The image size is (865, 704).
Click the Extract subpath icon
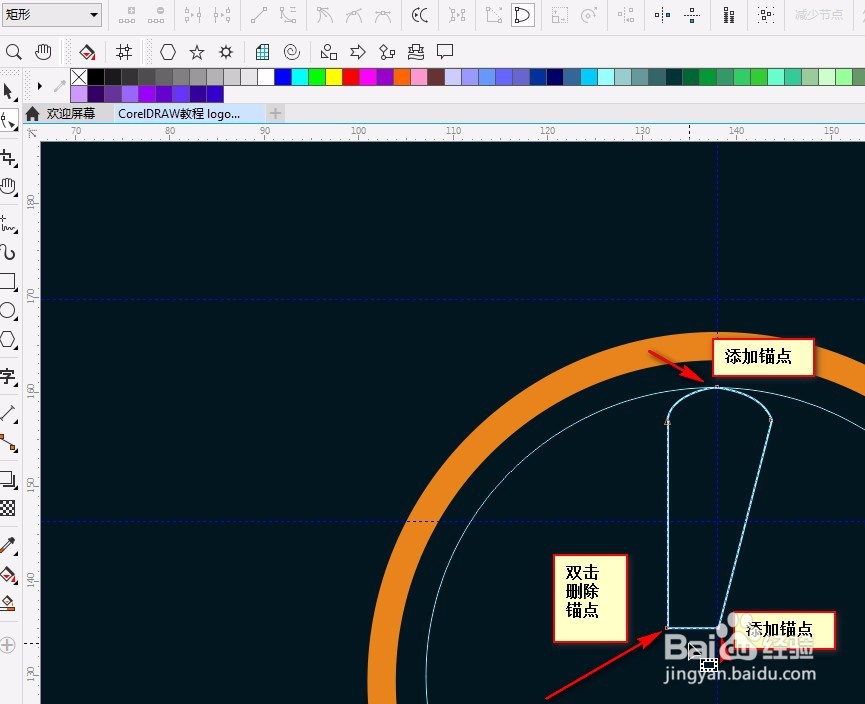click(457, 15)
